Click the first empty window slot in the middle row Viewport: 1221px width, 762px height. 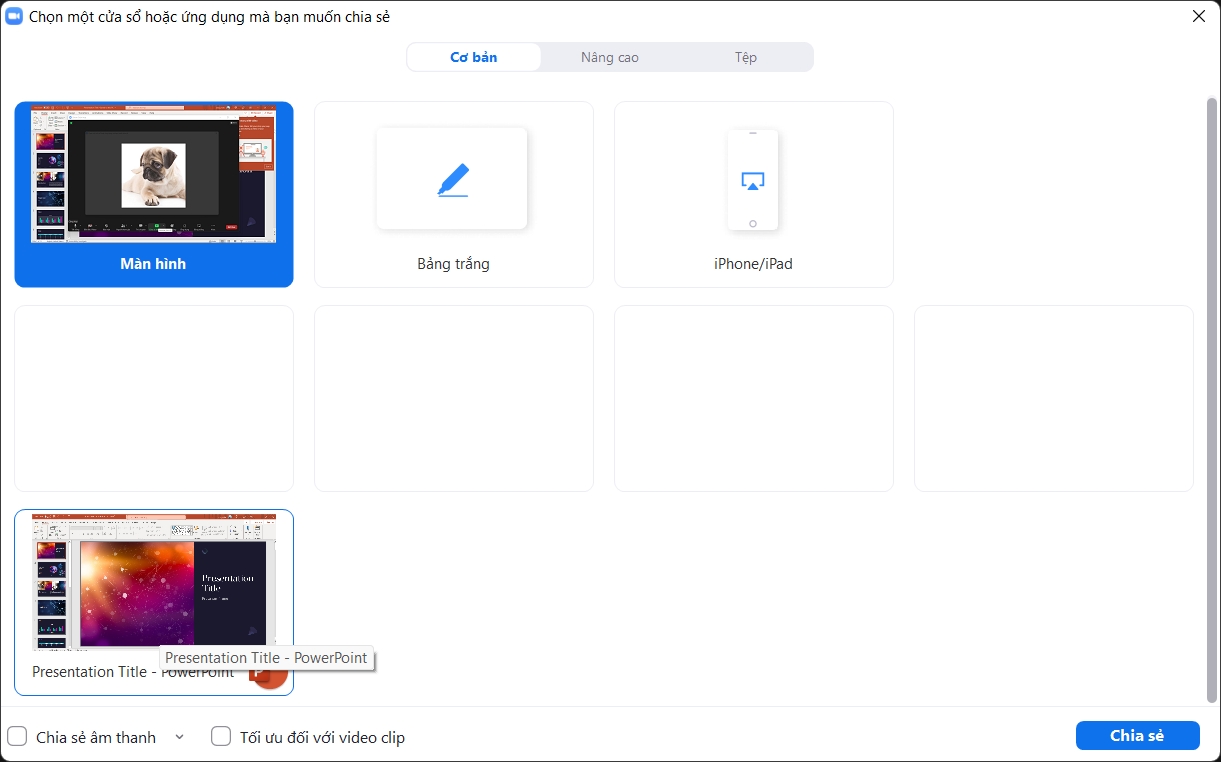[153, 398]
